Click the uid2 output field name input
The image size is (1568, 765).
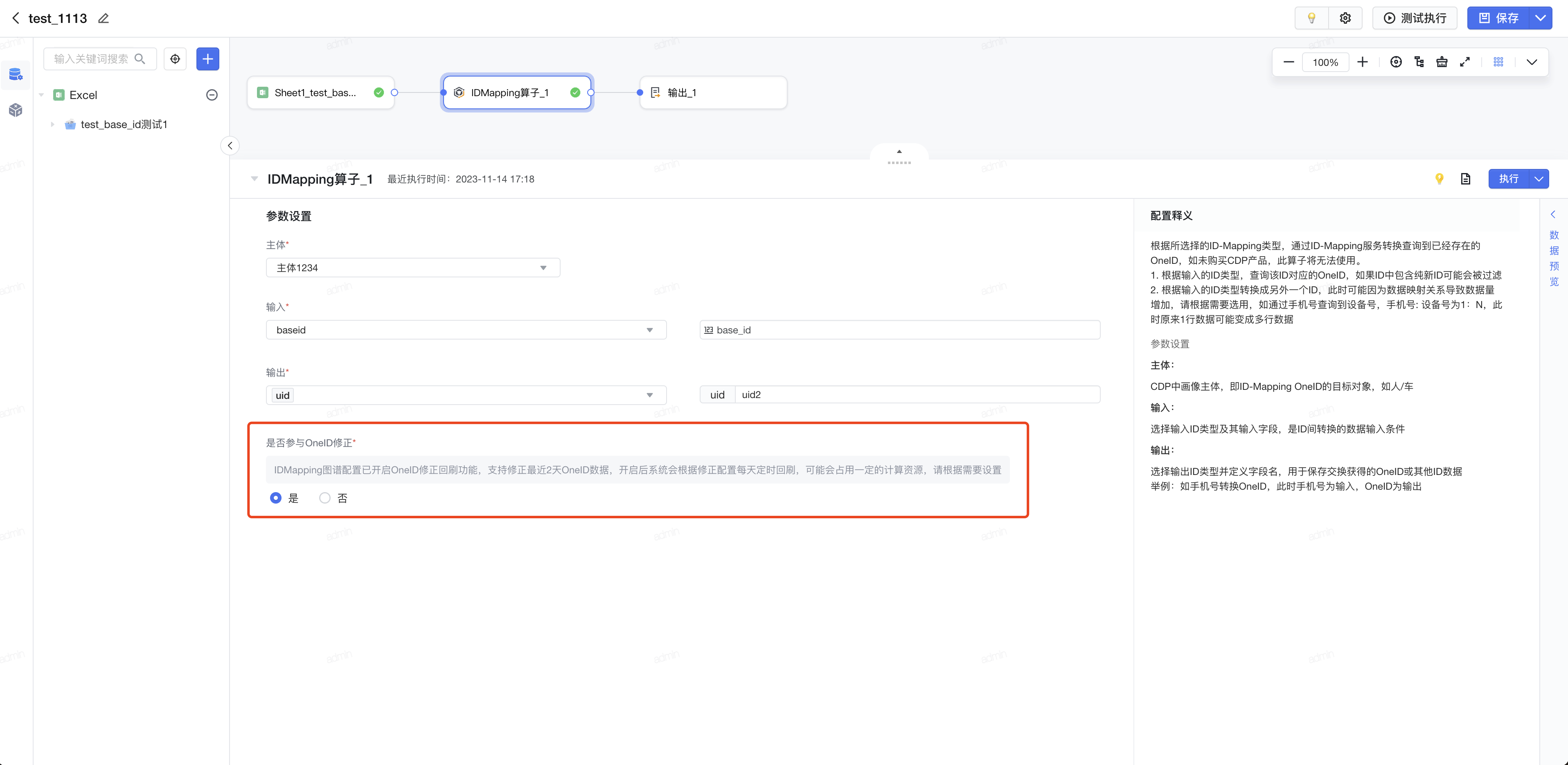coord(917,395)
